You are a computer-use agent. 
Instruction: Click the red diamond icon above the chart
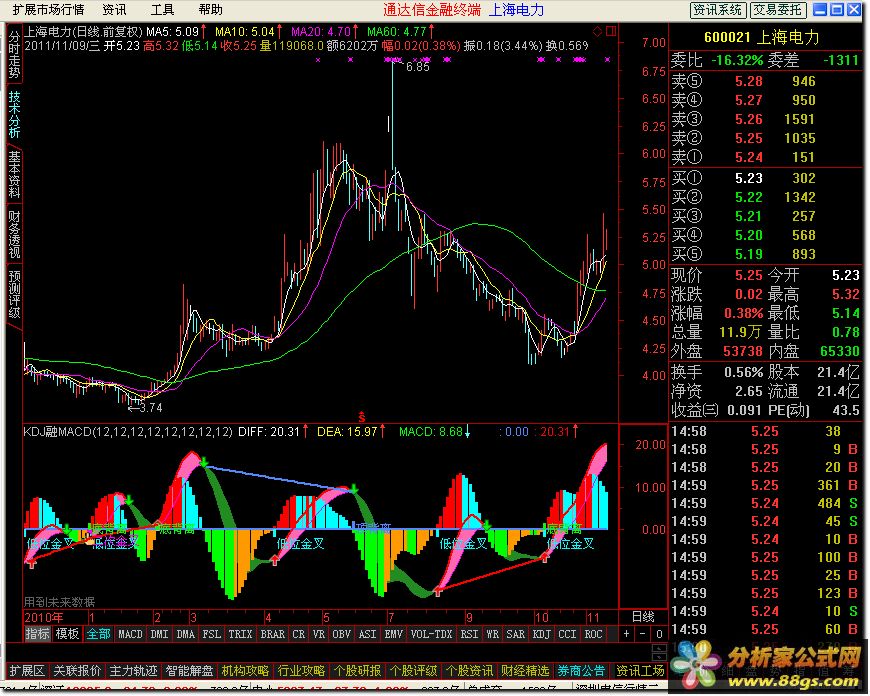597,31
